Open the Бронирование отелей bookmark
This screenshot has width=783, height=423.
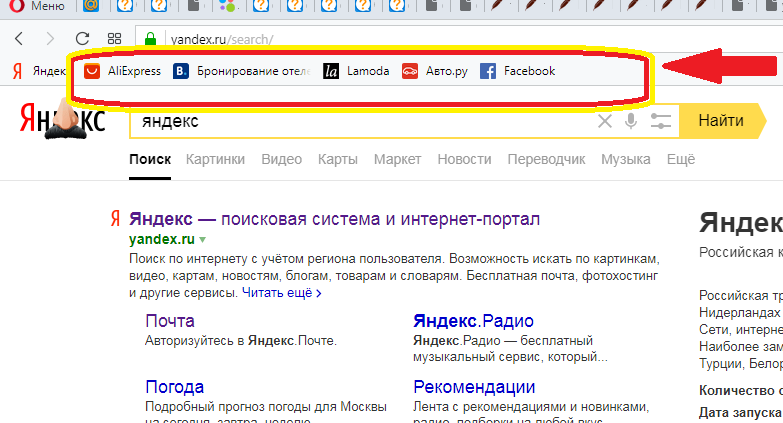pyautogui.click(x=242, y=71)
